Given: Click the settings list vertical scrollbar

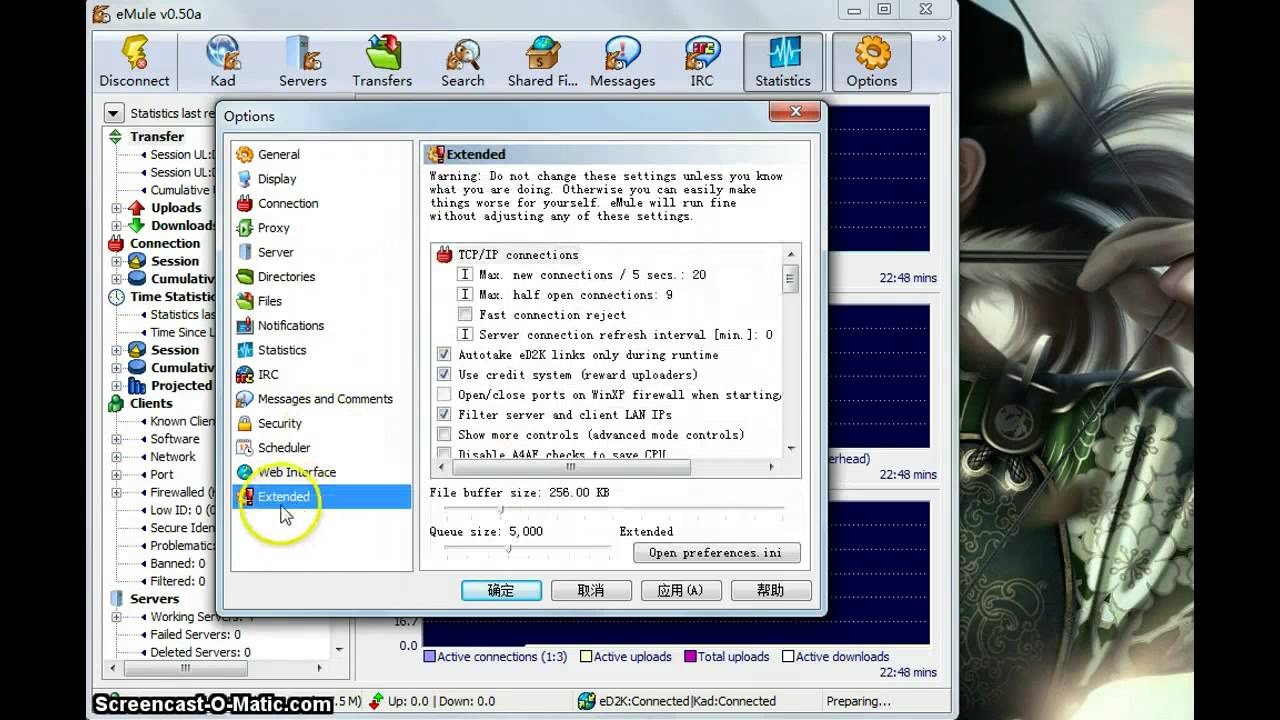Looking at the screenshot, I should coord(791,351).
